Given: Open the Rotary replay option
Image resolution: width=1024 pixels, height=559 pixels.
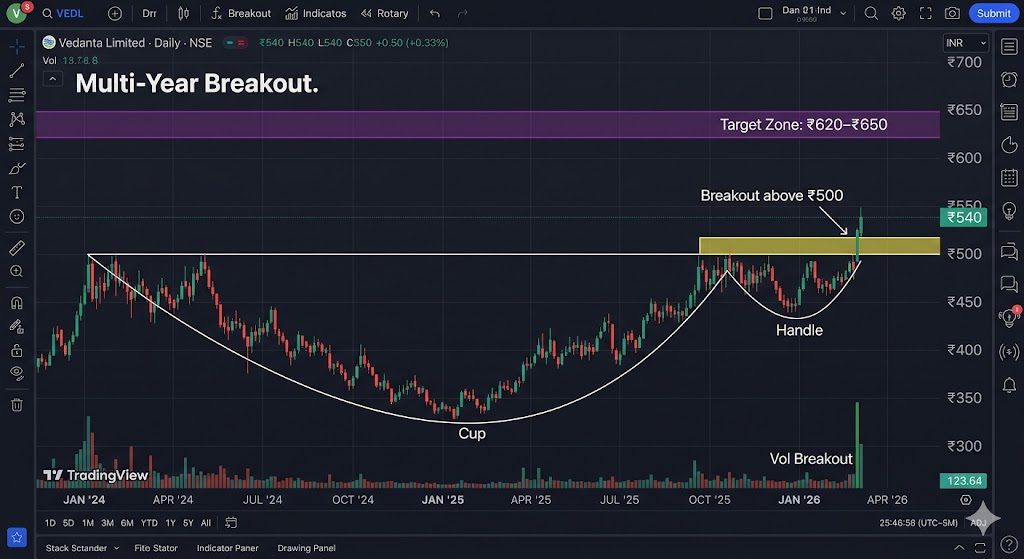Looking at the screenshot, I should pyautogui.click(x=385, y=13).
